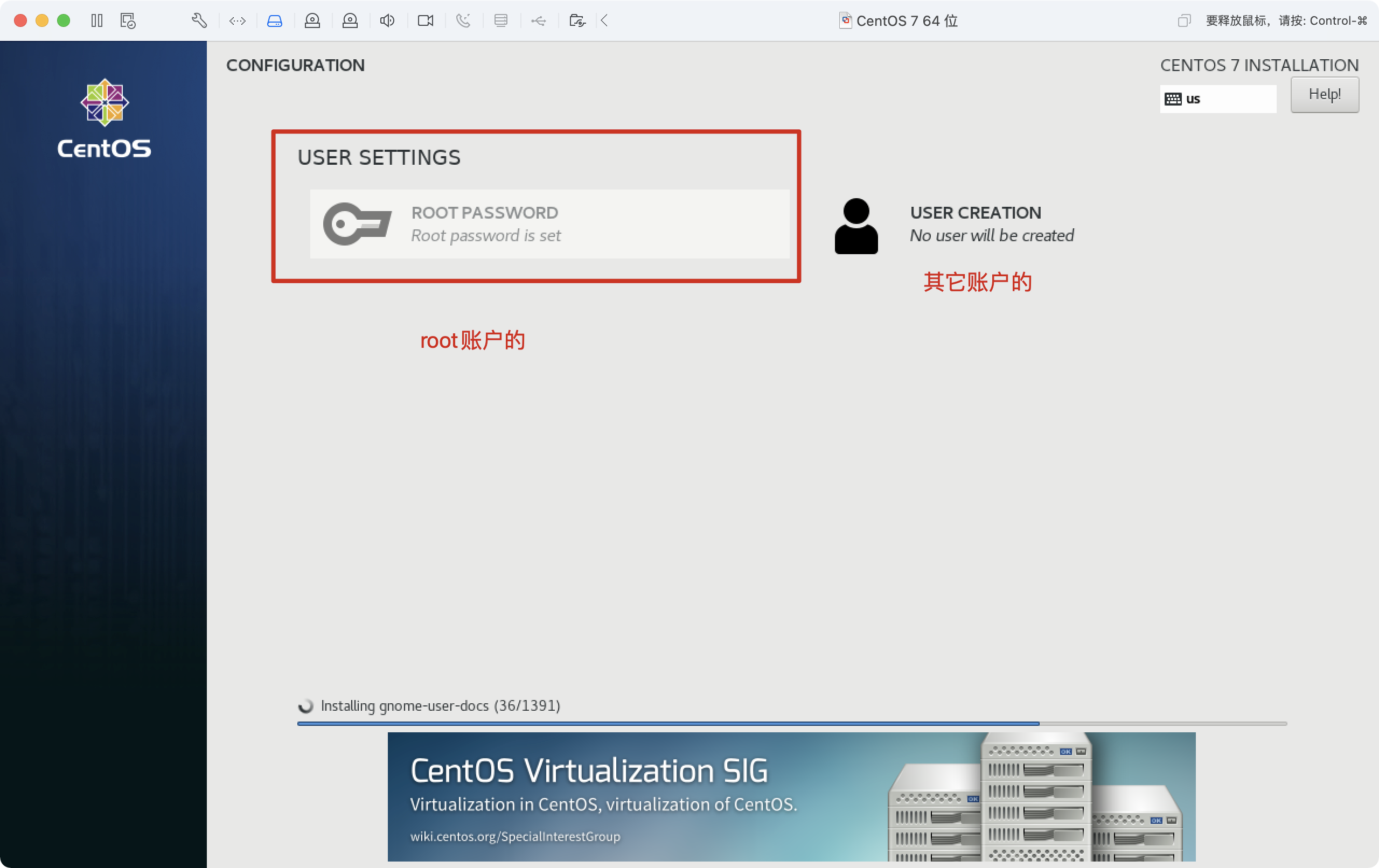Click the Help! button
The image size is (1379, 868).
click(1325, 94)
